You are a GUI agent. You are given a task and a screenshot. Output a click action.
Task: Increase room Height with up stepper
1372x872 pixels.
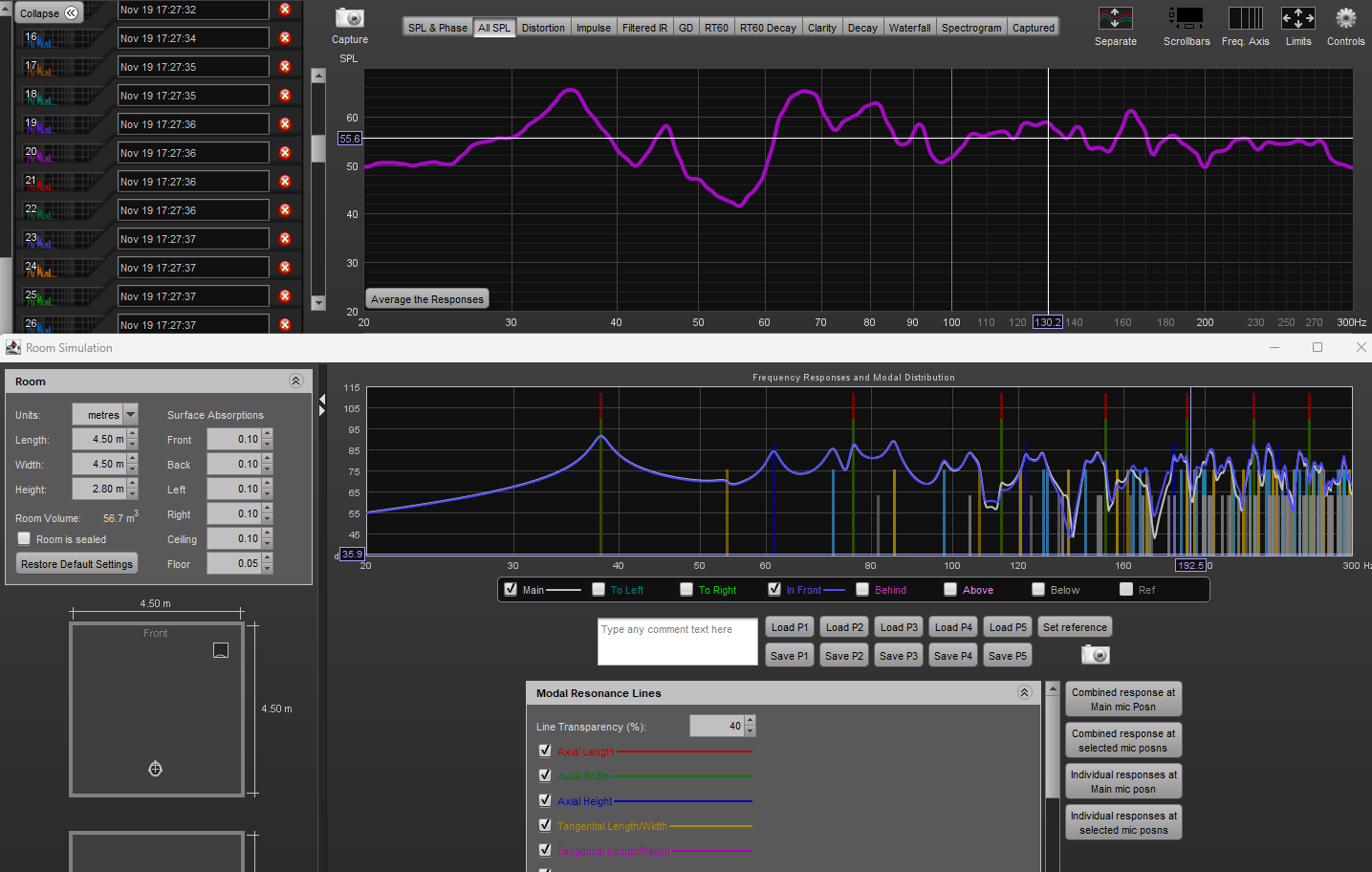click(133, 484)
